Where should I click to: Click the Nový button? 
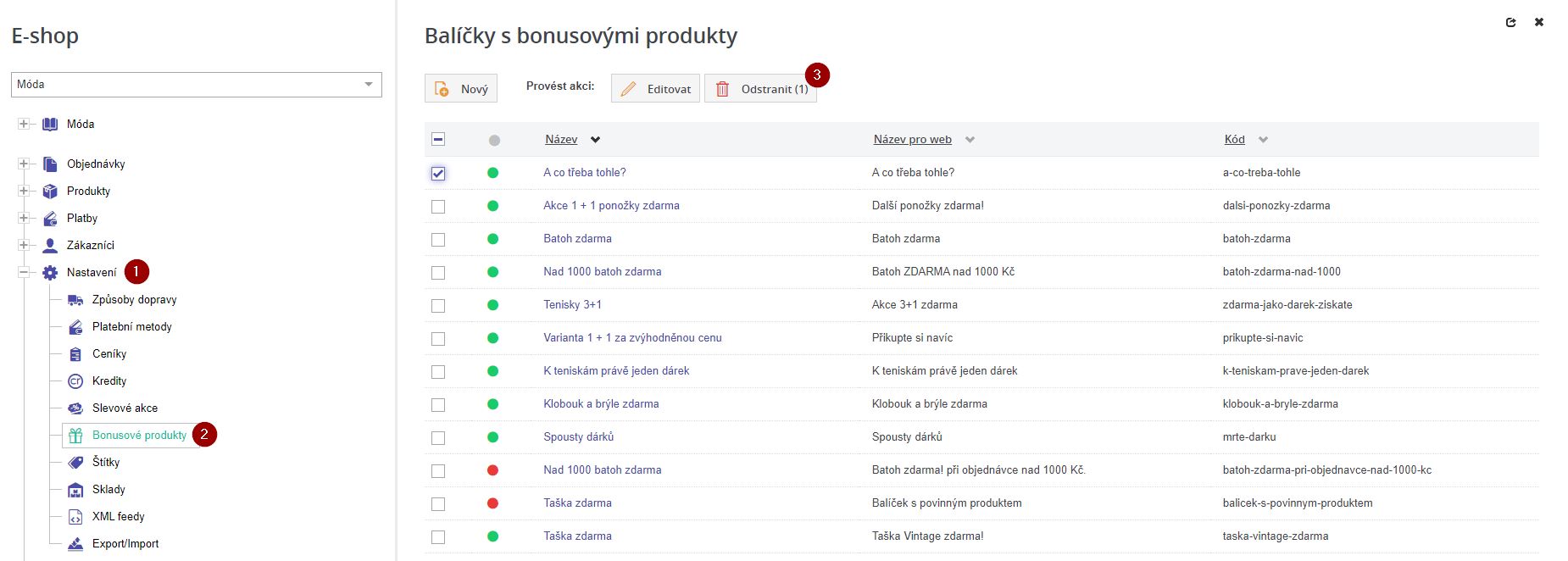point(461,89)
